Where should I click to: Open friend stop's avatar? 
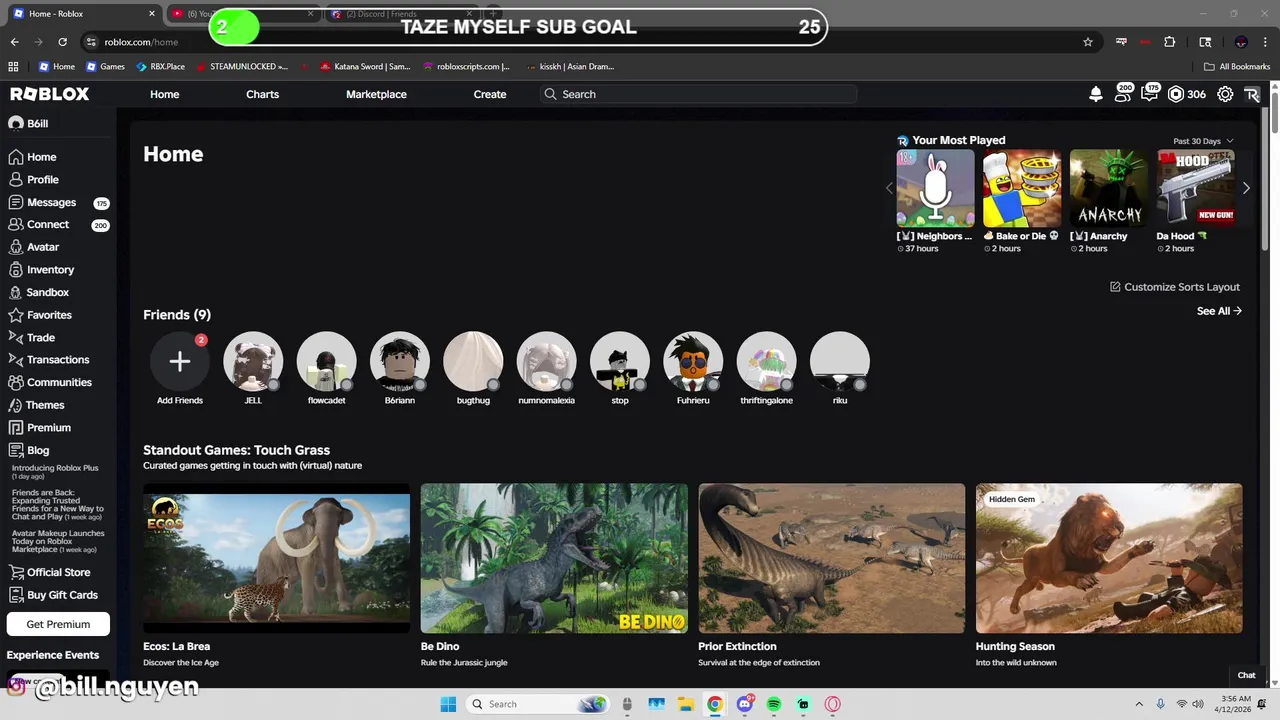pyautogui.click(x=620, y=361)
